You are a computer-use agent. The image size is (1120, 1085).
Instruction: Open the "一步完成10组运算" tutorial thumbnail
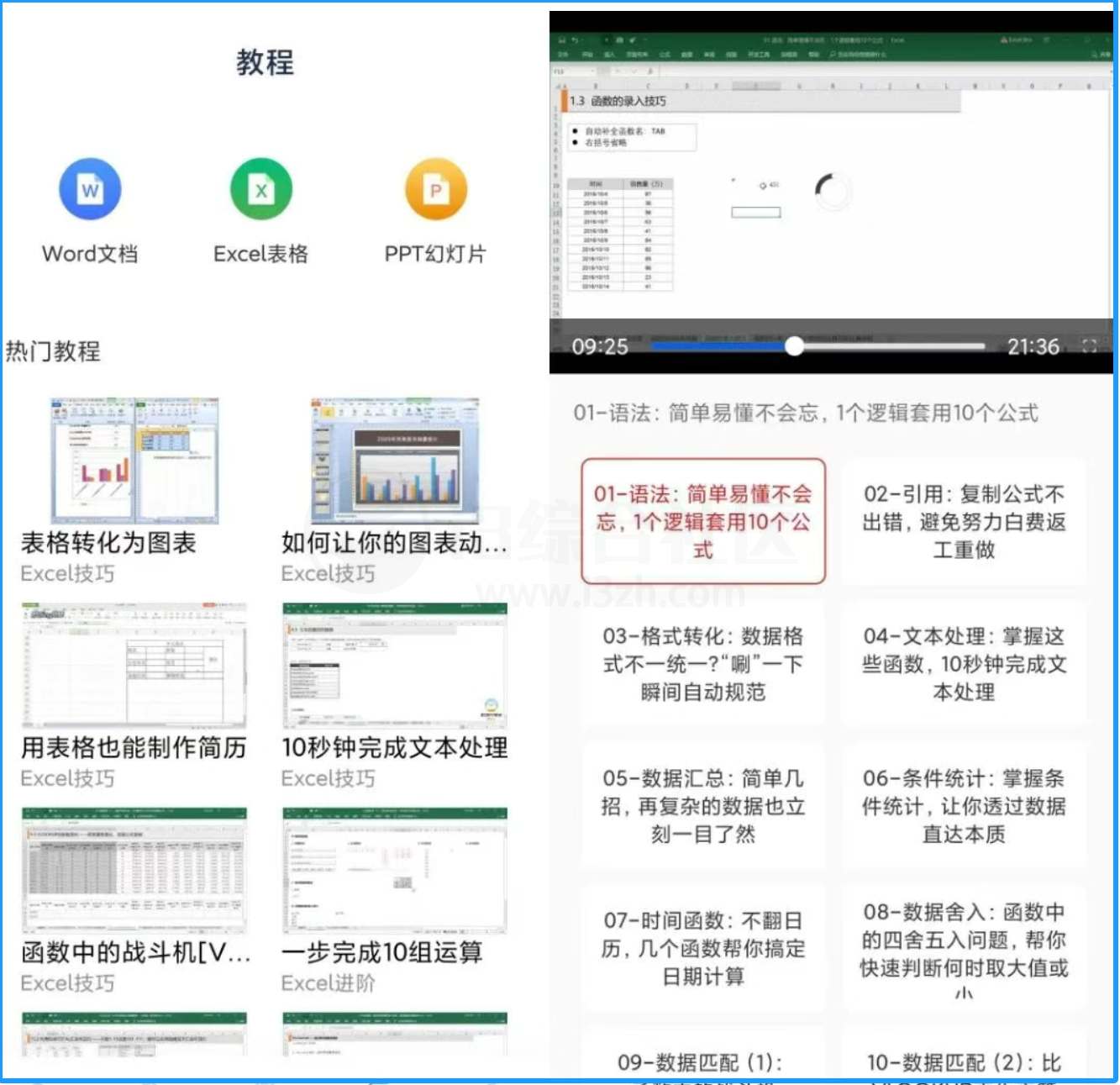pos(395,871)
